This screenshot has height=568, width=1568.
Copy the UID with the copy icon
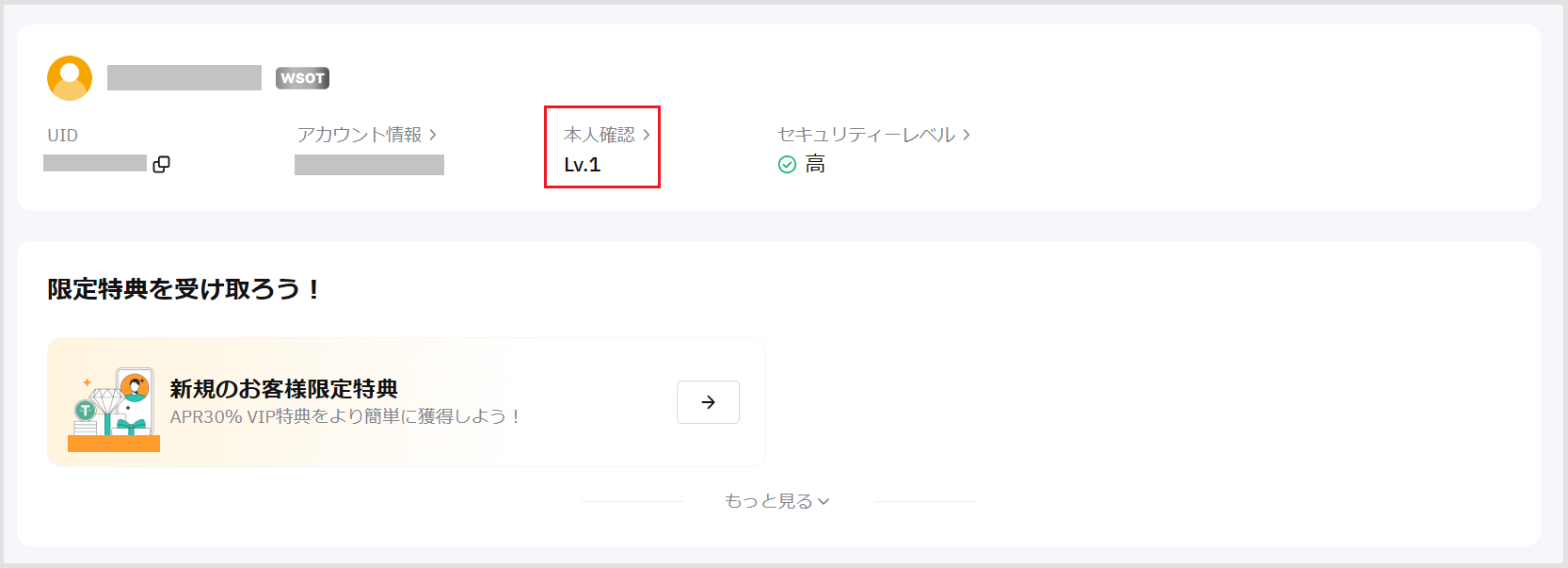point(162,164)
